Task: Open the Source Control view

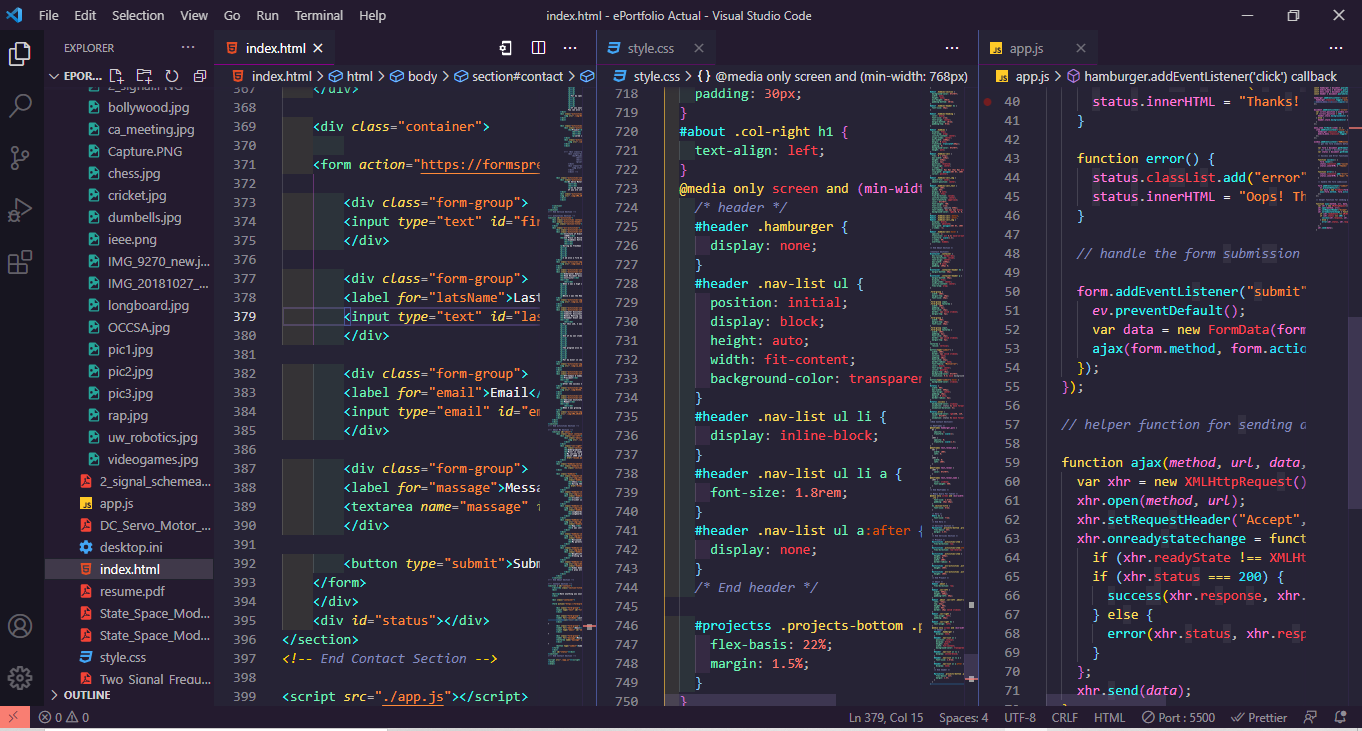Action: pos(20,158)
